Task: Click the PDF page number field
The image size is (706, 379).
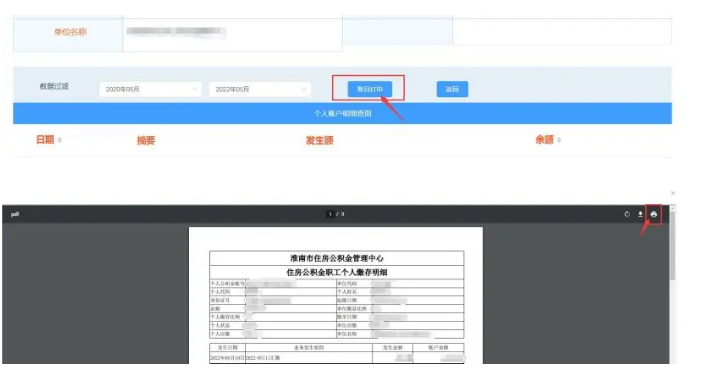Action: pos(330,214)
